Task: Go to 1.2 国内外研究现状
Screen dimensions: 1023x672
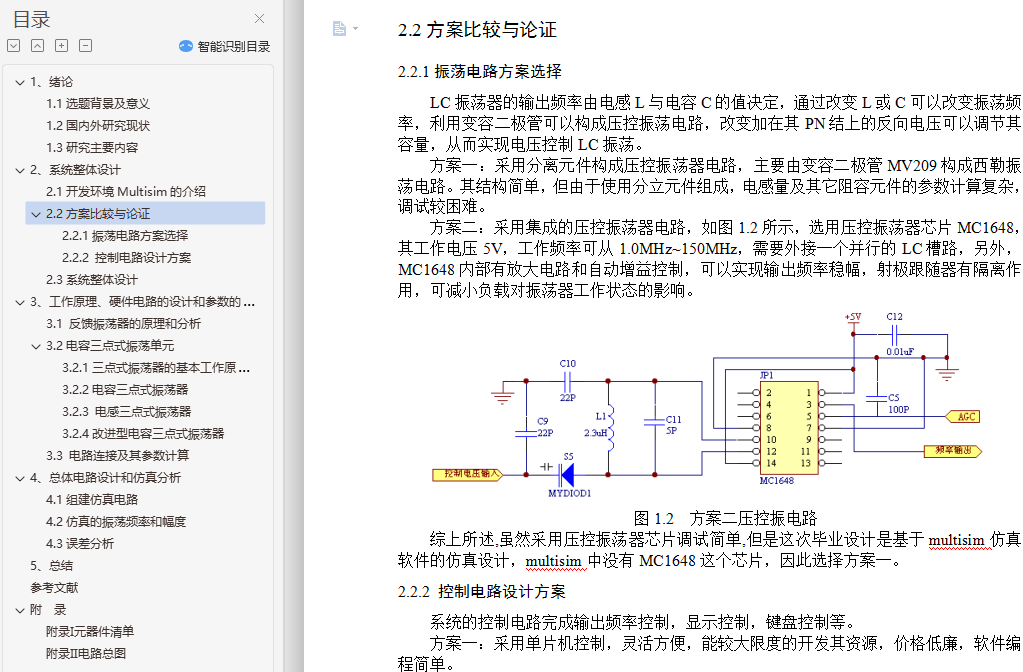Action: (98, 126)
